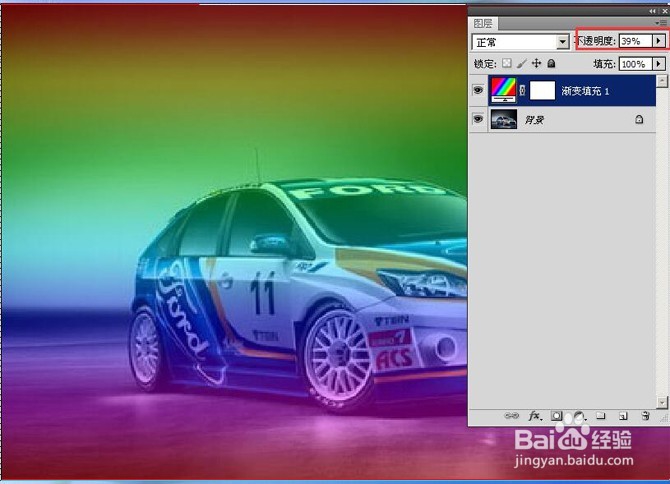The height and width of the screenshot is (484, 670).
Task: Click layer list scroll up arrow
Action: click(x=662, y=81)
